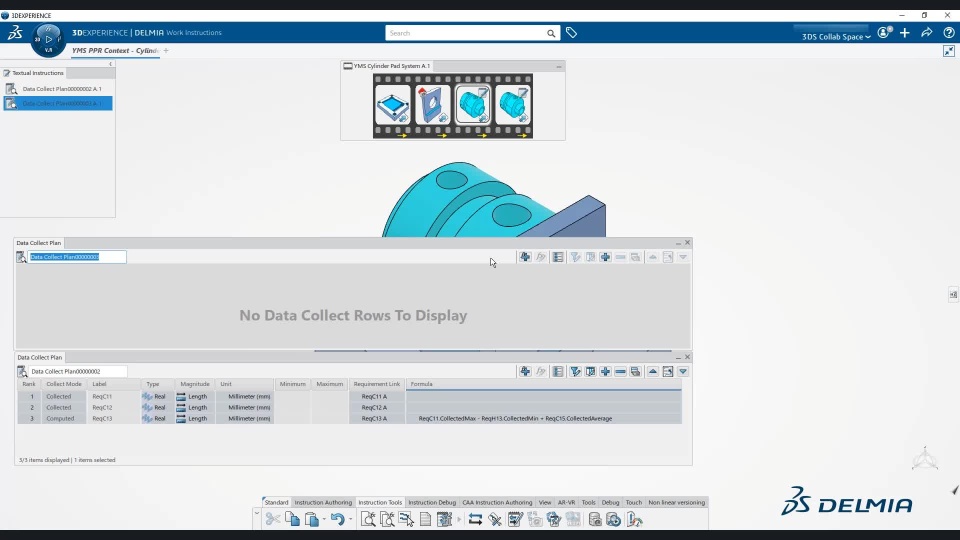Click the Copy icon in action bar
Screen dimensions: 960x540
293,519
